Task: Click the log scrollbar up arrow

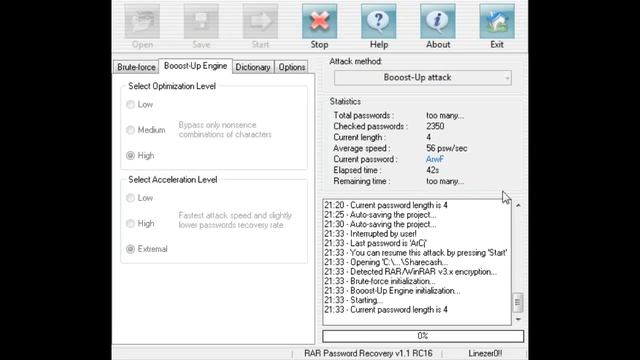Action: 518,205
